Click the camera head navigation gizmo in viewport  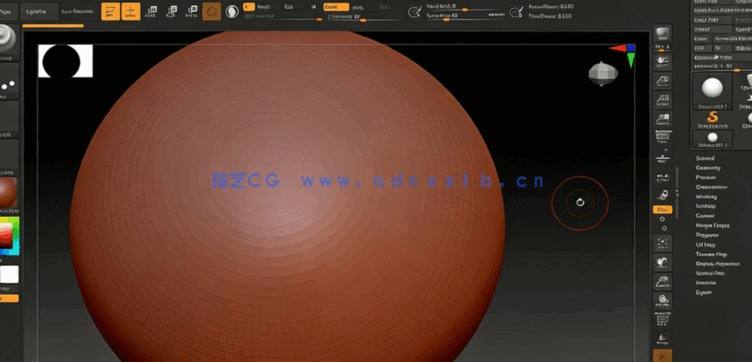603,74
